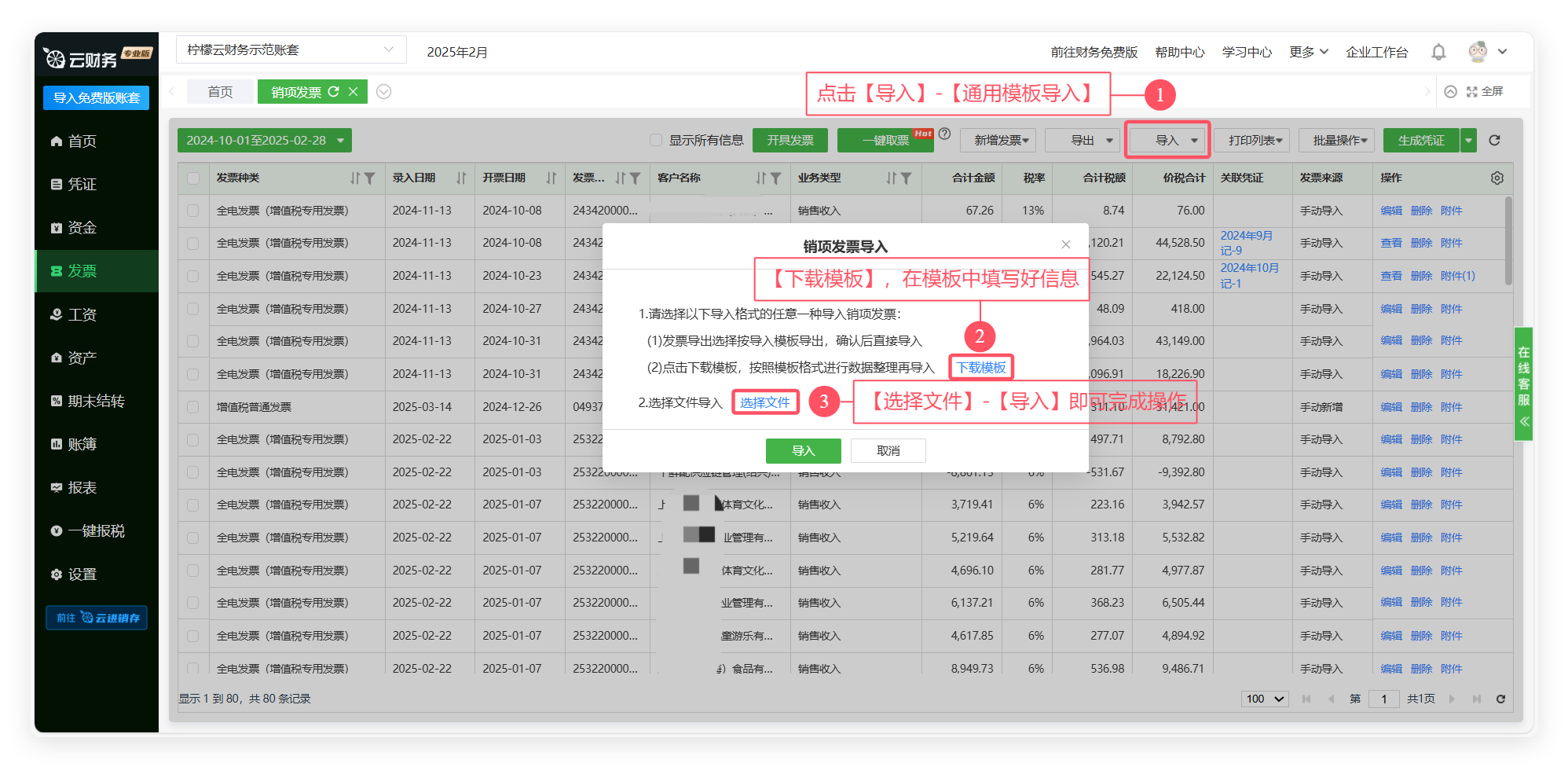Check the select-all checkbox in the table header

coord(193,178)
